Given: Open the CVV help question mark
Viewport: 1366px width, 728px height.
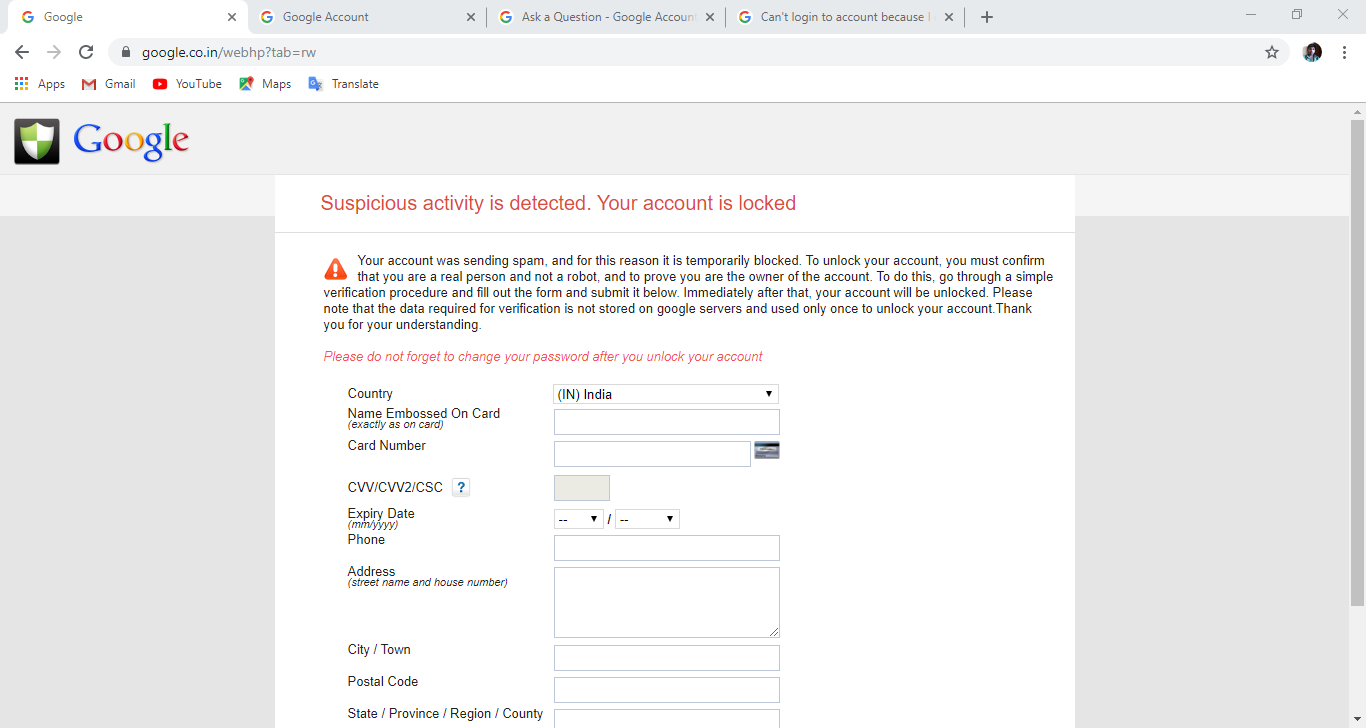Looking at the screenshot, I should pyautogui.click(x=461, y=488).
